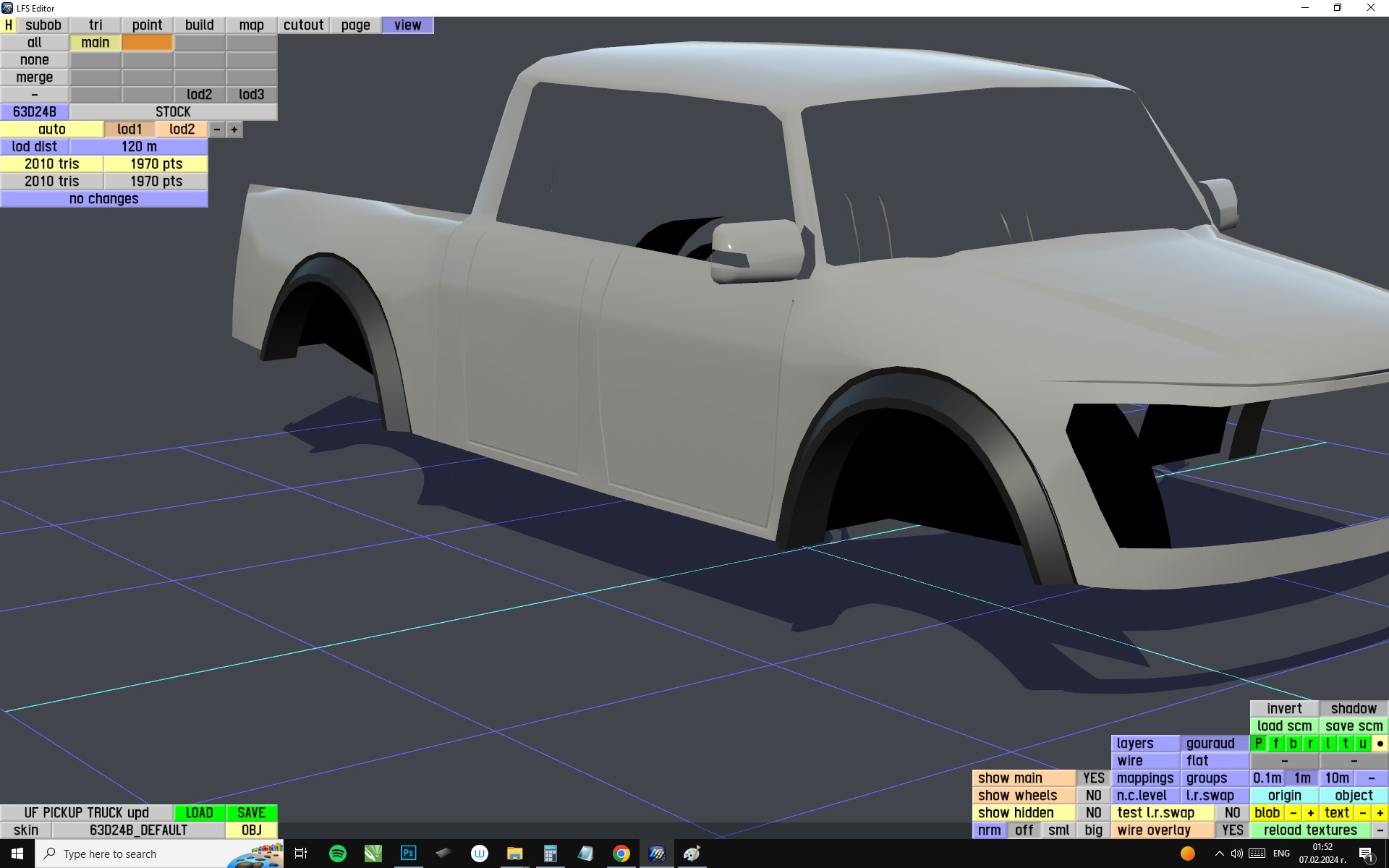Switch to the build tab

pyautogui.click(x=199, y=25)
